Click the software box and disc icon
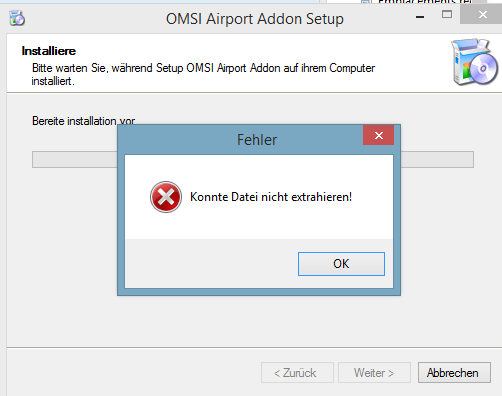Viewport: 502px width, 396px height. 474,62
